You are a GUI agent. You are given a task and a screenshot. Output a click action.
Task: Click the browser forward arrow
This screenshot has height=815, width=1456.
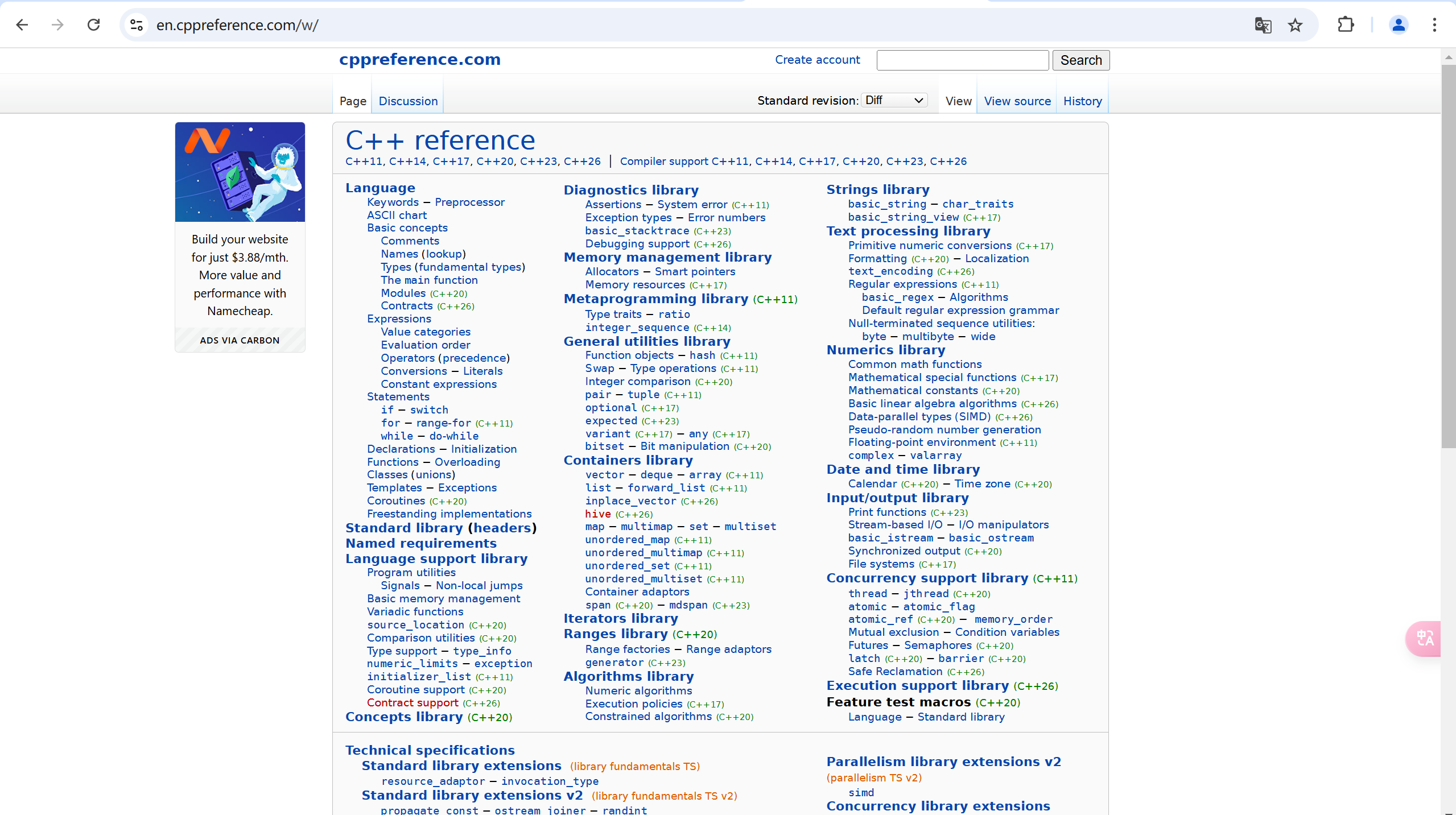[57, 25]
